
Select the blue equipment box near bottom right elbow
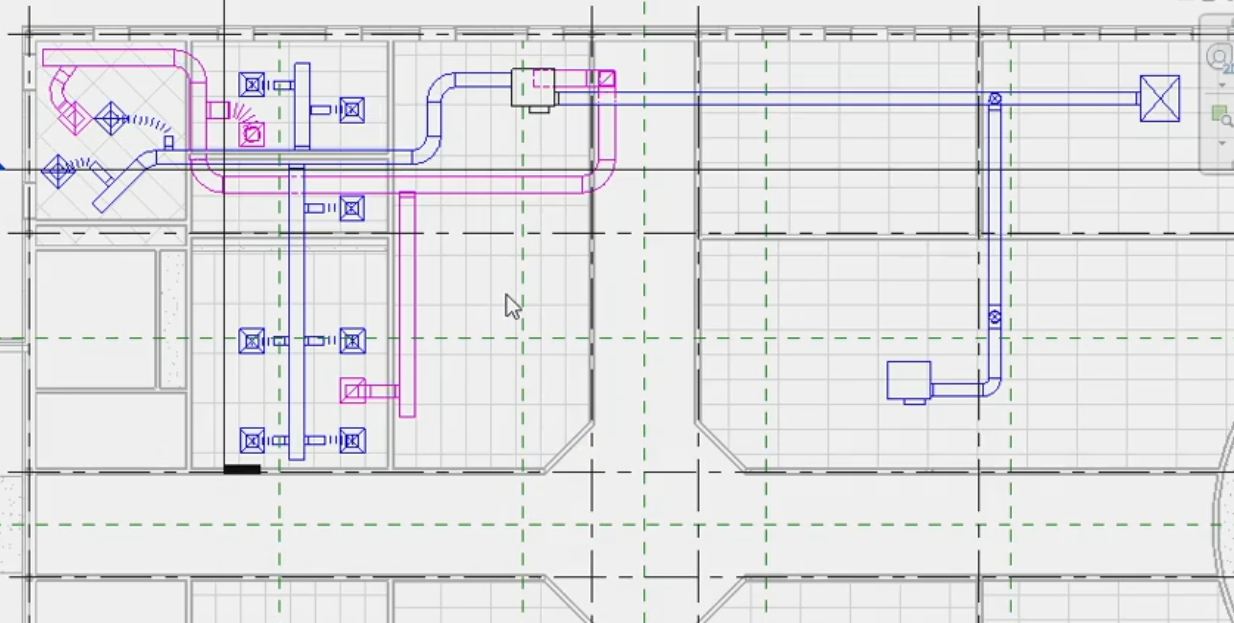908,381
